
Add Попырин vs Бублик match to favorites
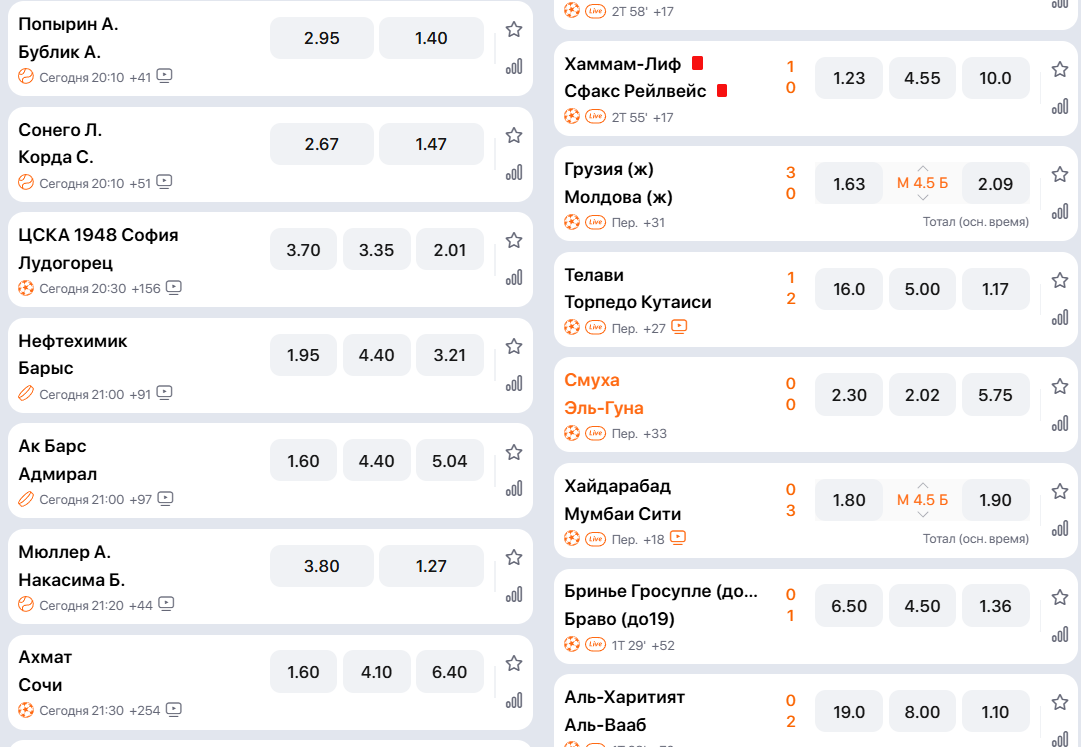click(x=514, y=30)
